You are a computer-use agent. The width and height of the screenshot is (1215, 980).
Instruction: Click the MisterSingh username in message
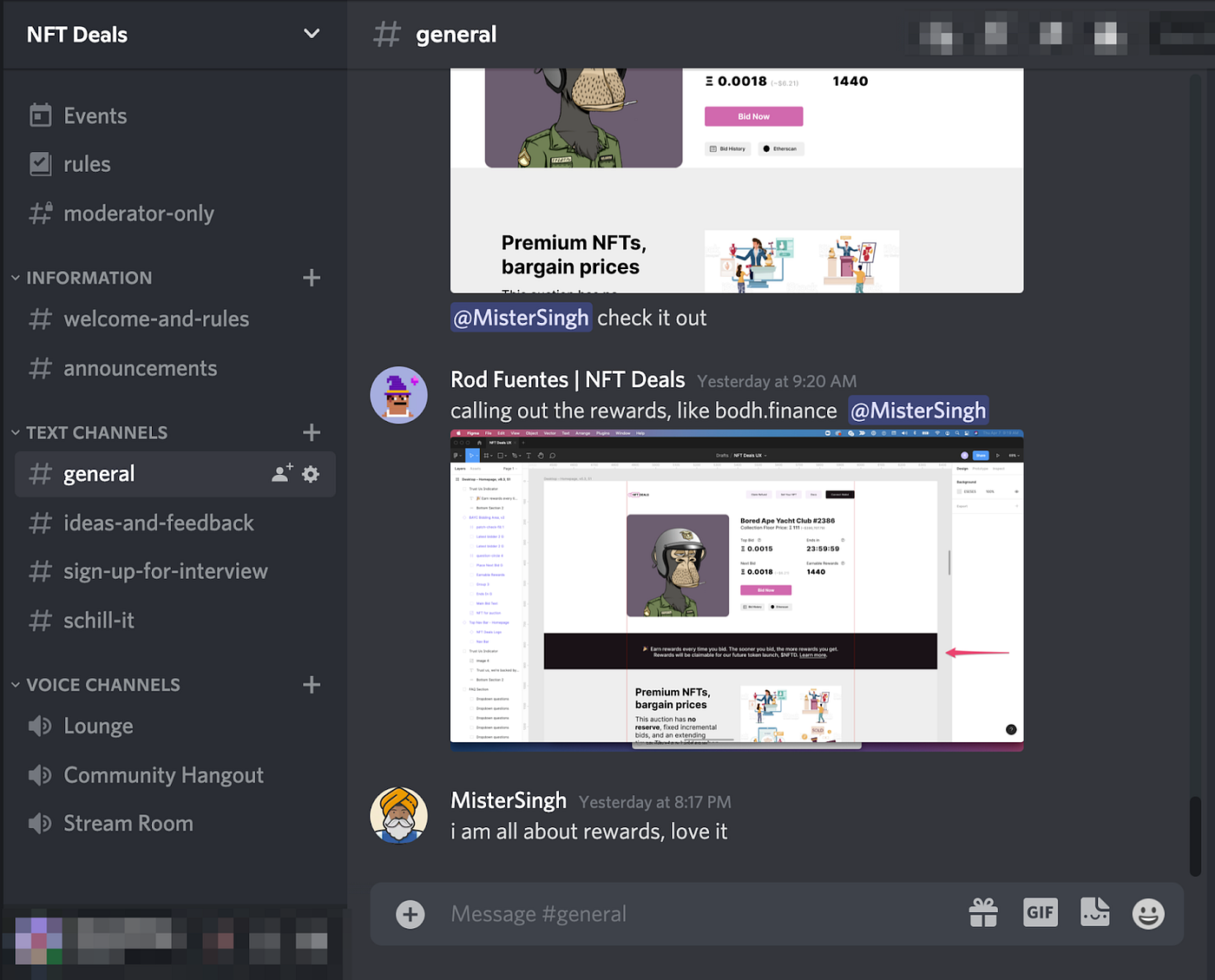pyautogui.click(x=509, y=800)
